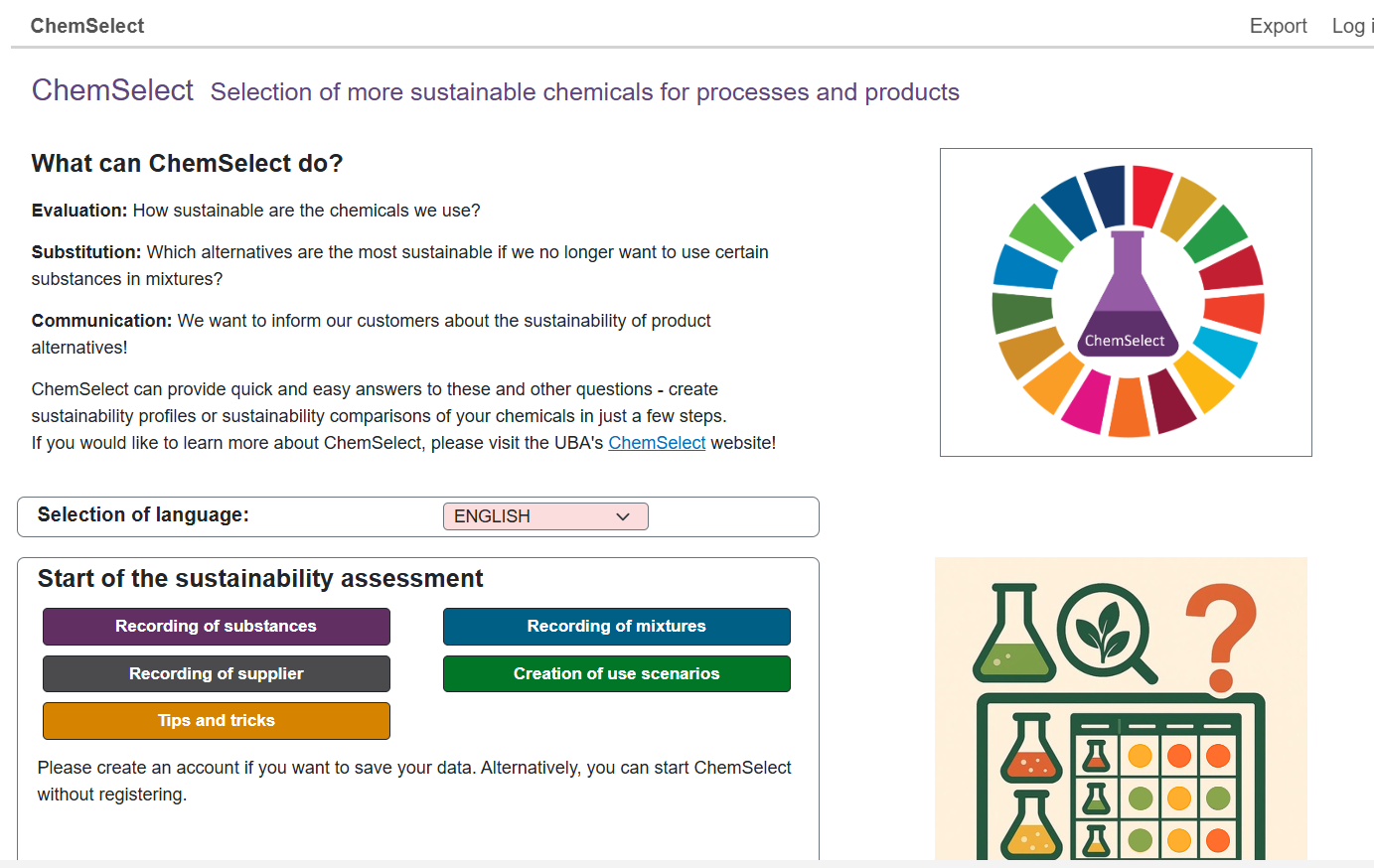Start Creation of use scenarios

pos(616,673)
